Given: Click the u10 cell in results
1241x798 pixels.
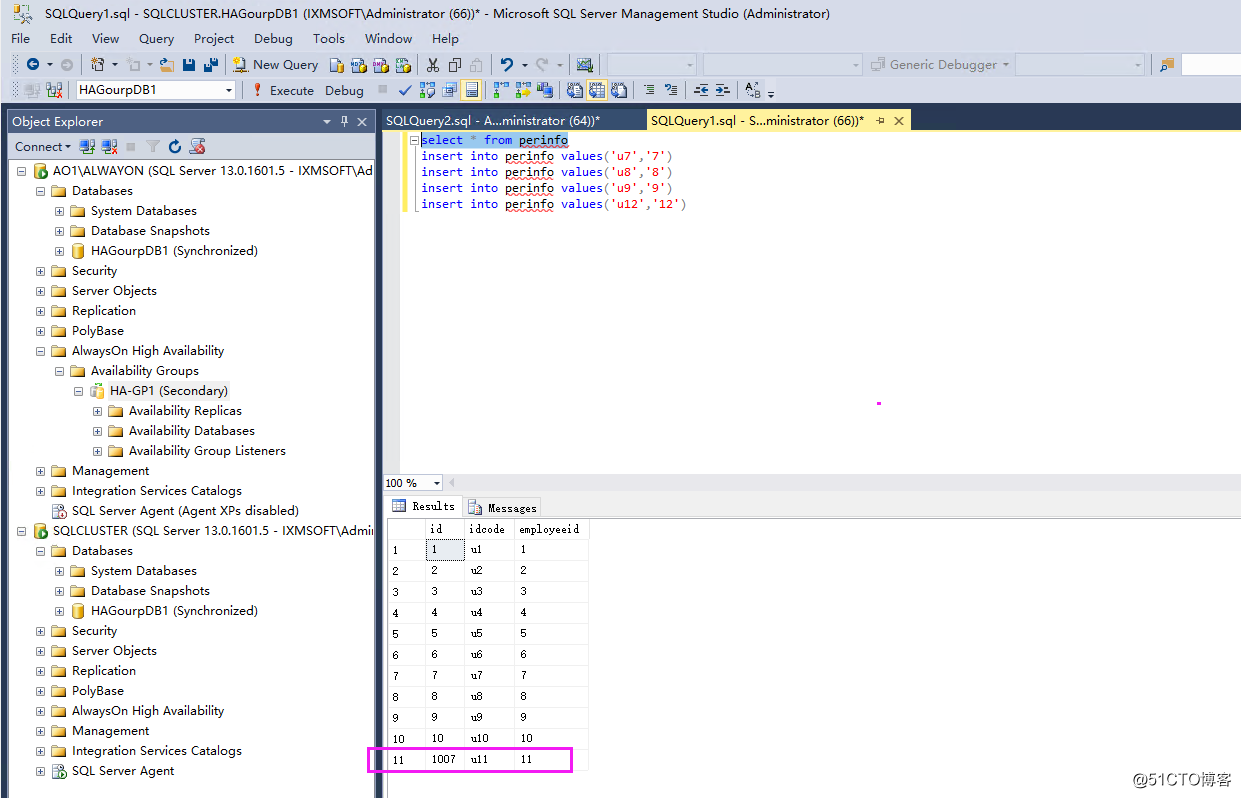Looking at the screenshot, I should 489,738.
